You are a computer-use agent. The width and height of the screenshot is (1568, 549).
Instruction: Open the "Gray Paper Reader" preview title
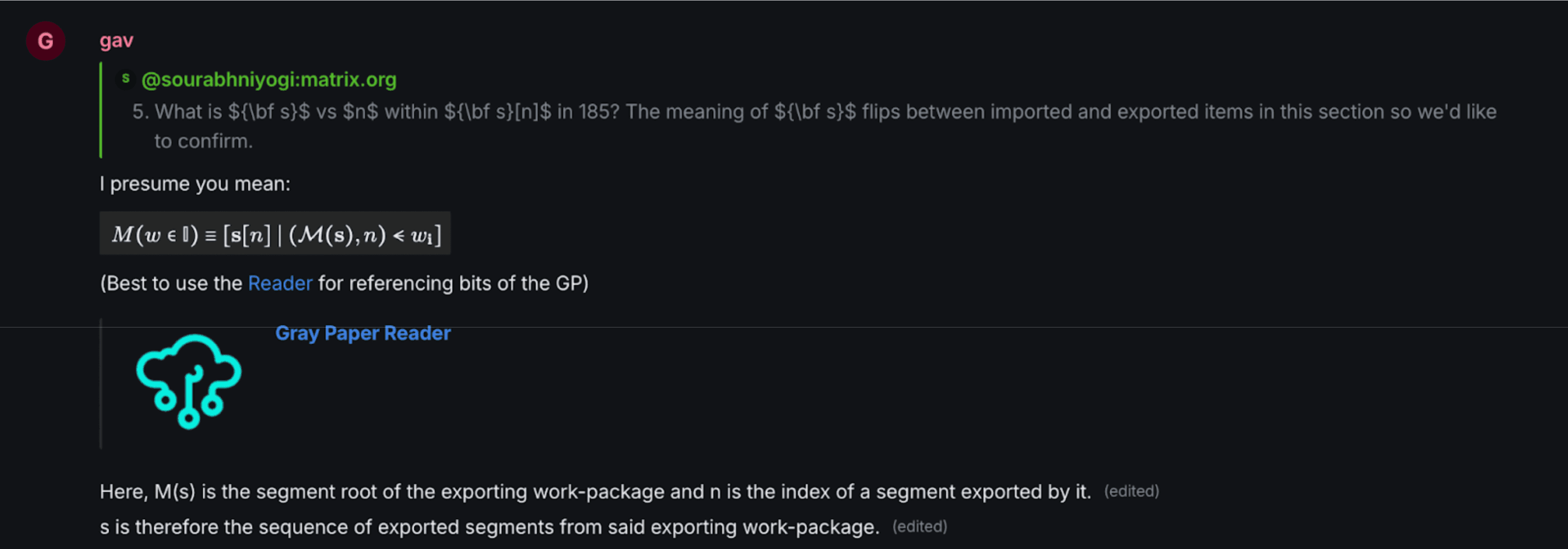point(363,333)
